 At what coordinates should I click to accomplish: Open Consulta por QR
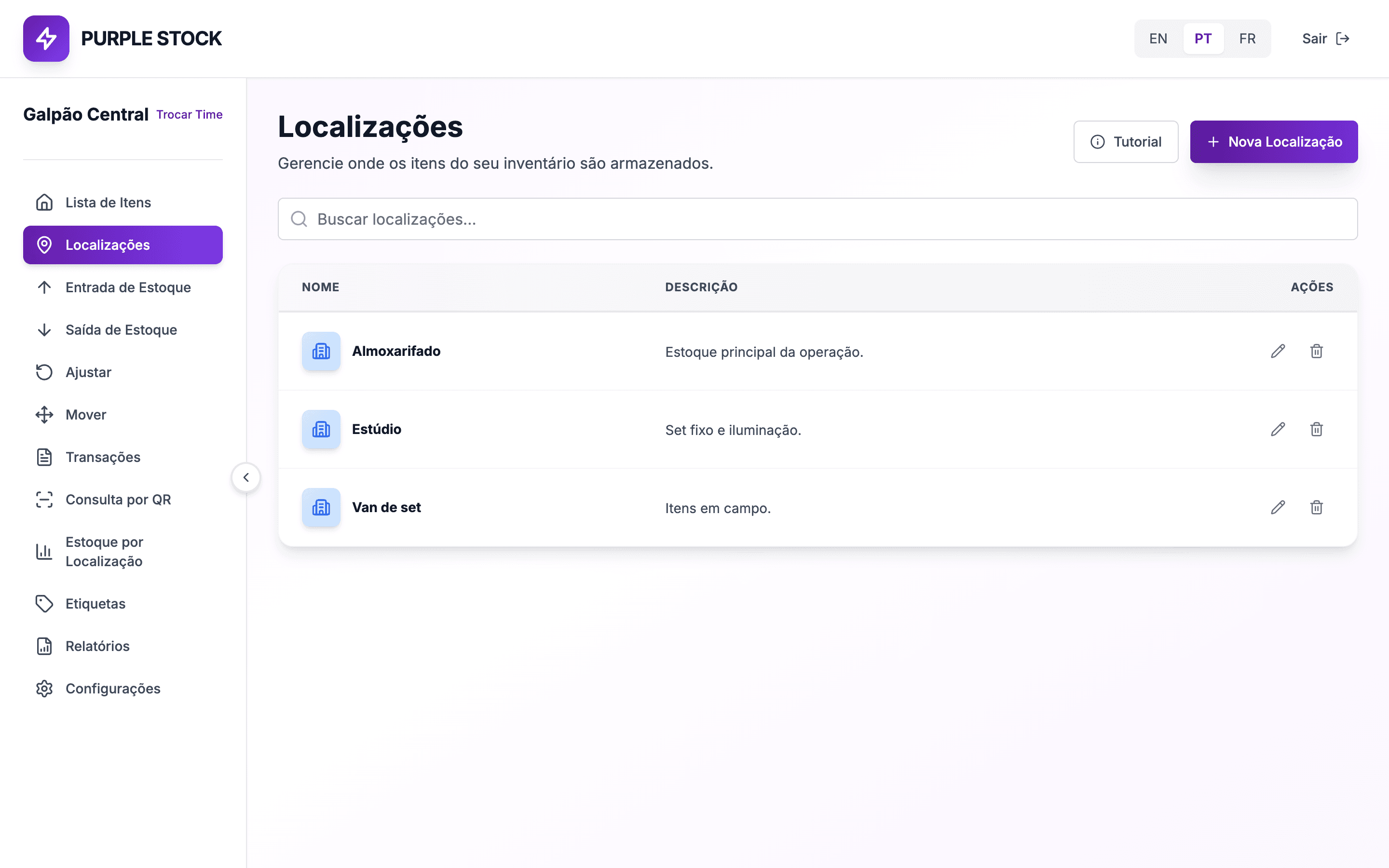[123, 500]
